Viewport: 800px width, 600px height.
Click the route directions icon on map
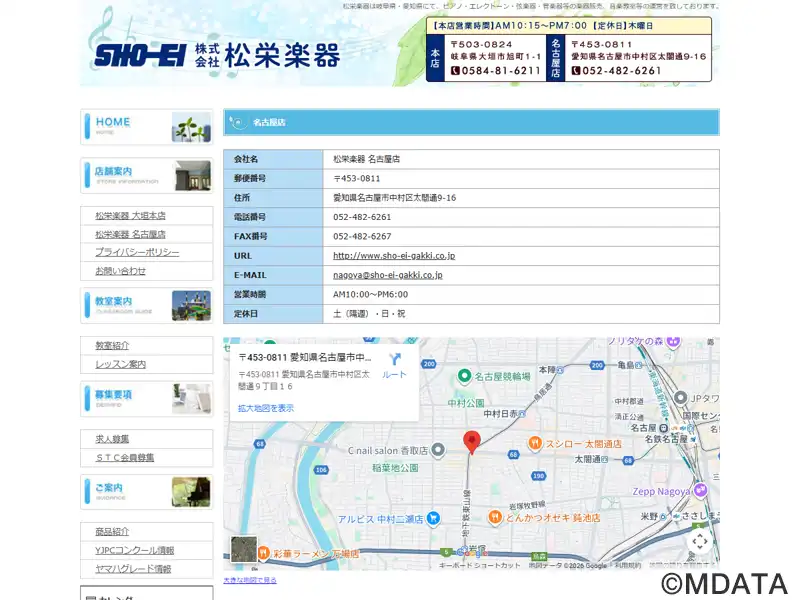point(395,360)
